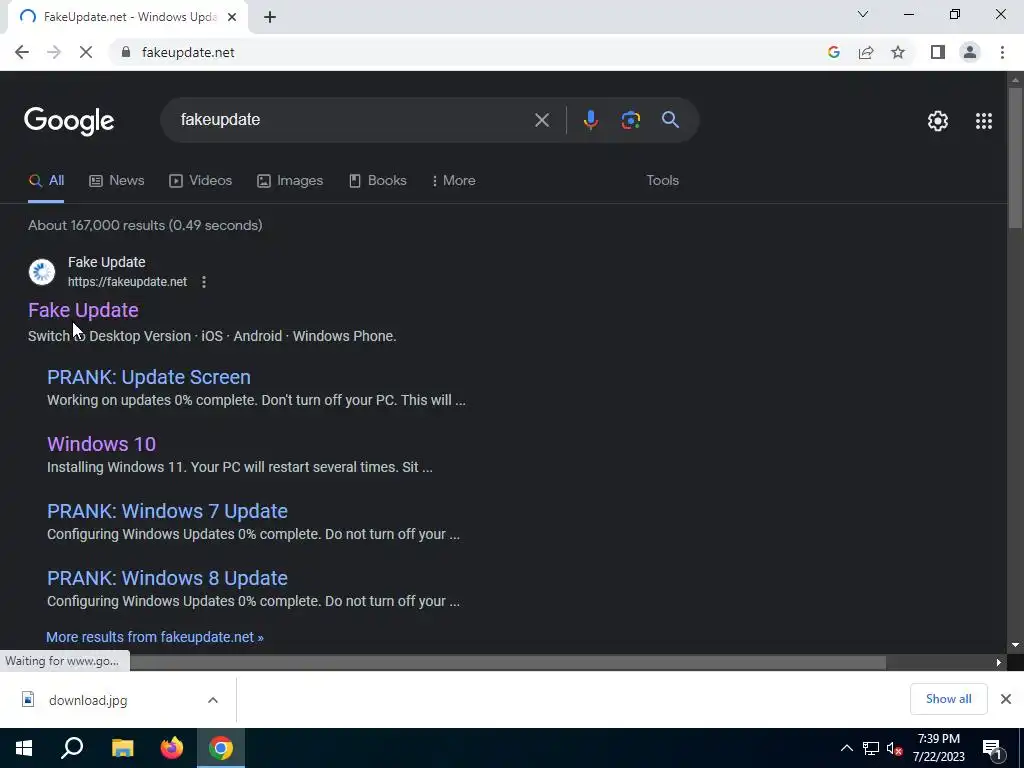Open Google icon in the address bar
The image size is (1024, 768).
coord(833,52)
